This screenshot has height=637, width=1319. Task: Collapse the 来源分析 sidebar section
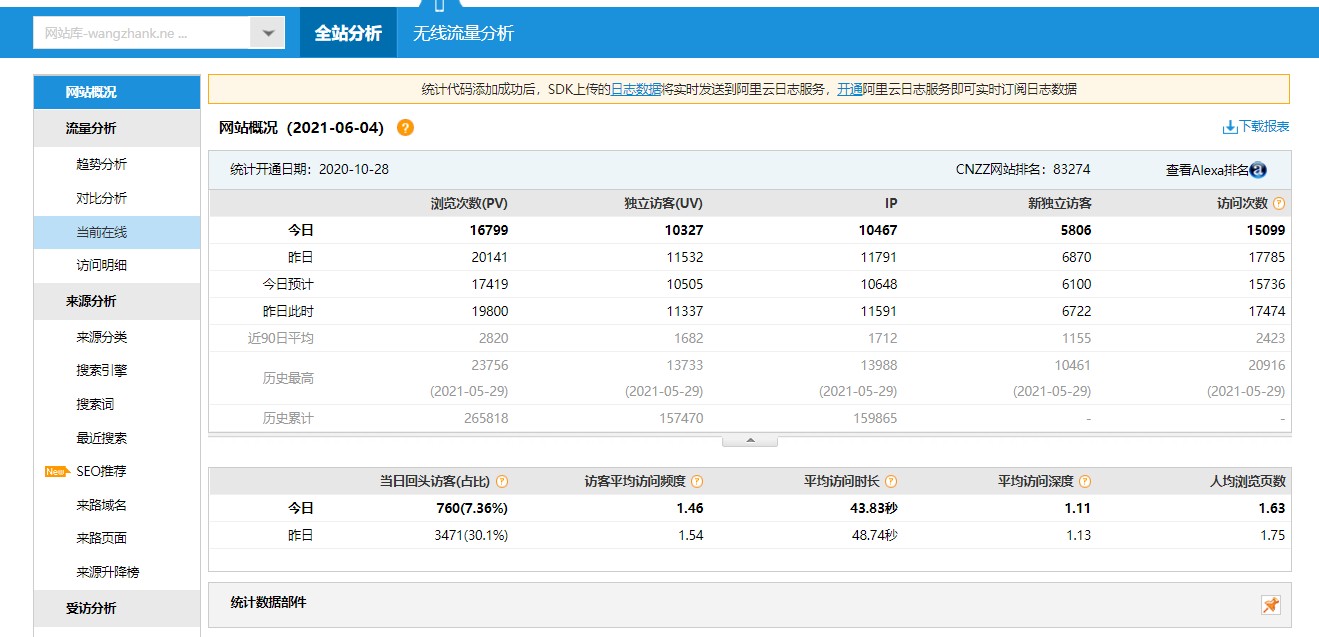(117, 301)
